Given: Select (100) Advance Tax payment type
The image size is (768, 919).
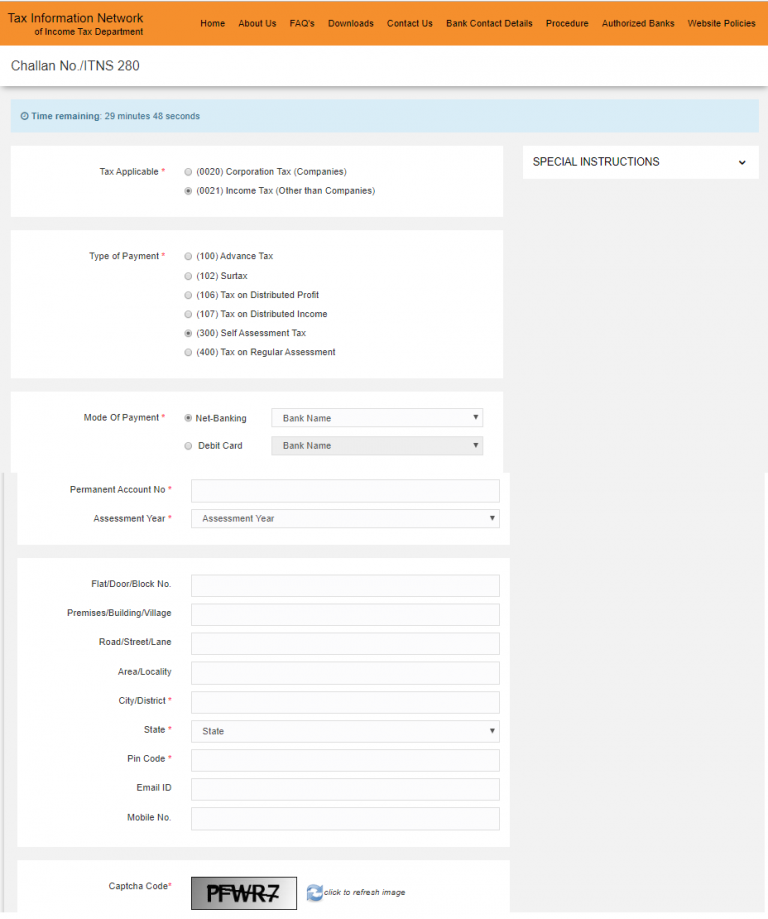Looking at the screenshot, I should pyautogui.click(x=188, y=257).
